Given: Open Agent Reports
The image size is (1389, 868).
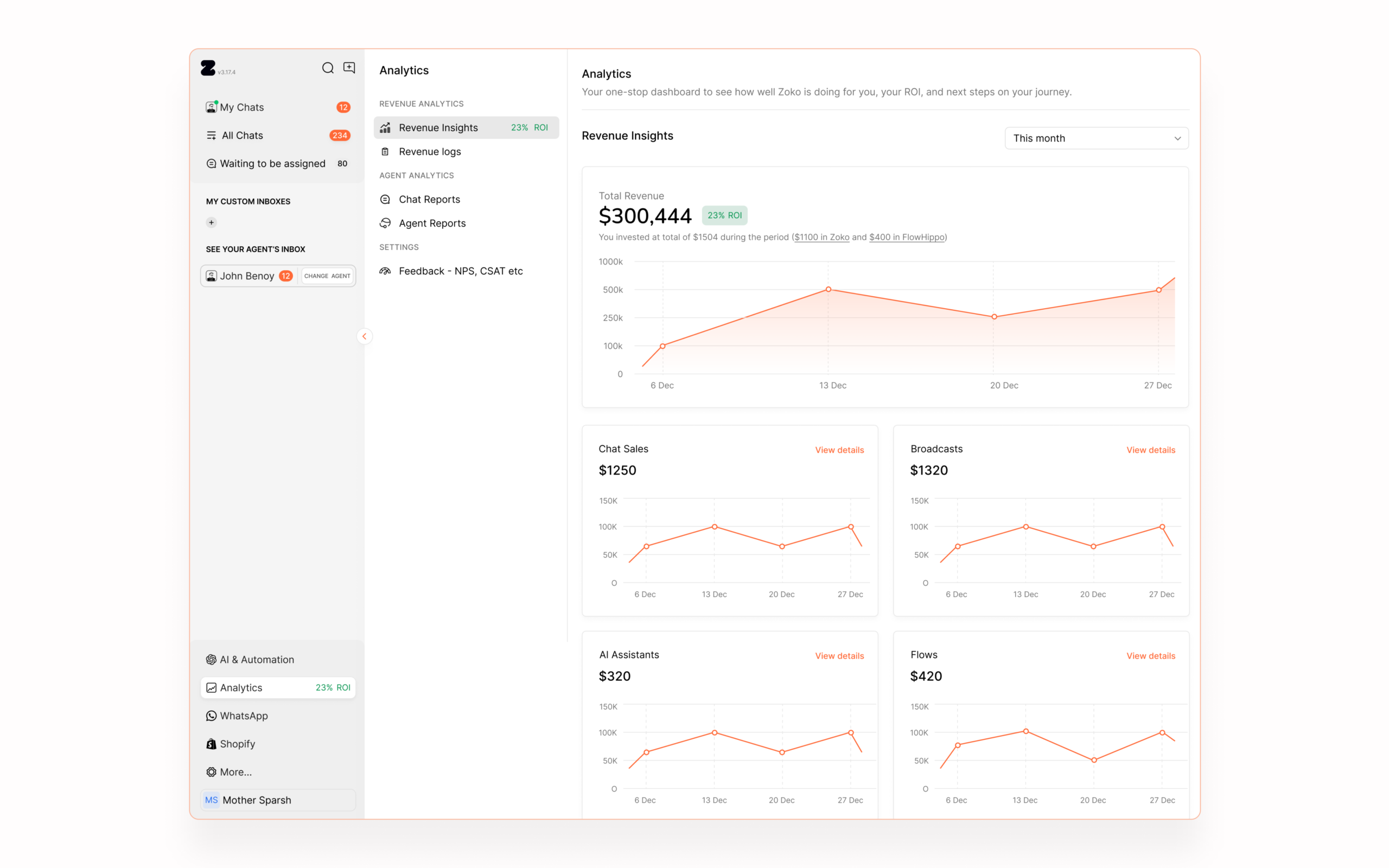Looking at the screenshot, I should (x=466, y=224).
